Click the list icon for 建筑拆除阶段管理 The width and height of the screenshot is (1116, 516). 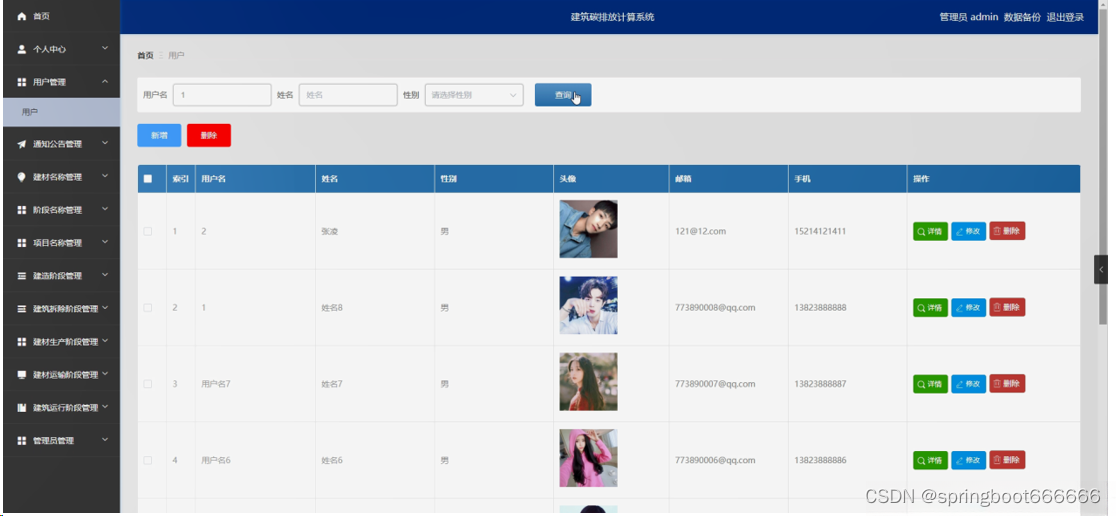21,309
